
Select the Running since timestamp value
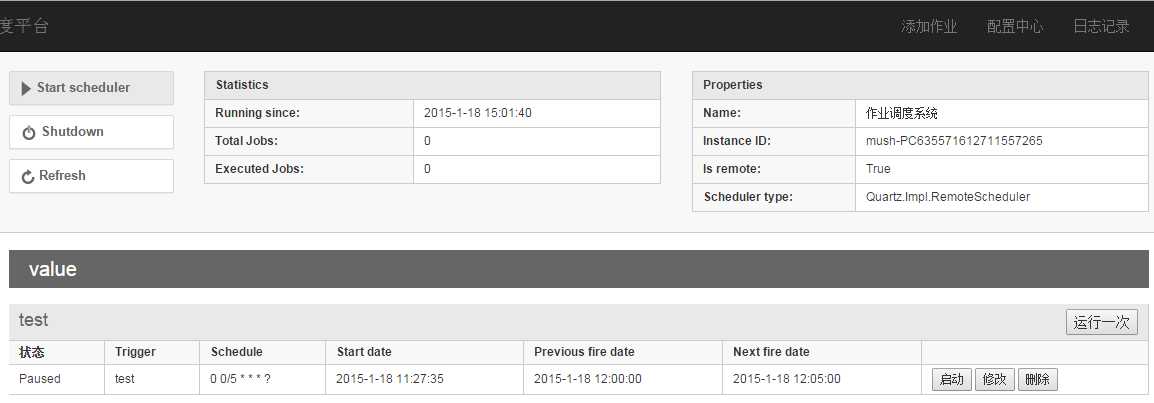[478, 113]
